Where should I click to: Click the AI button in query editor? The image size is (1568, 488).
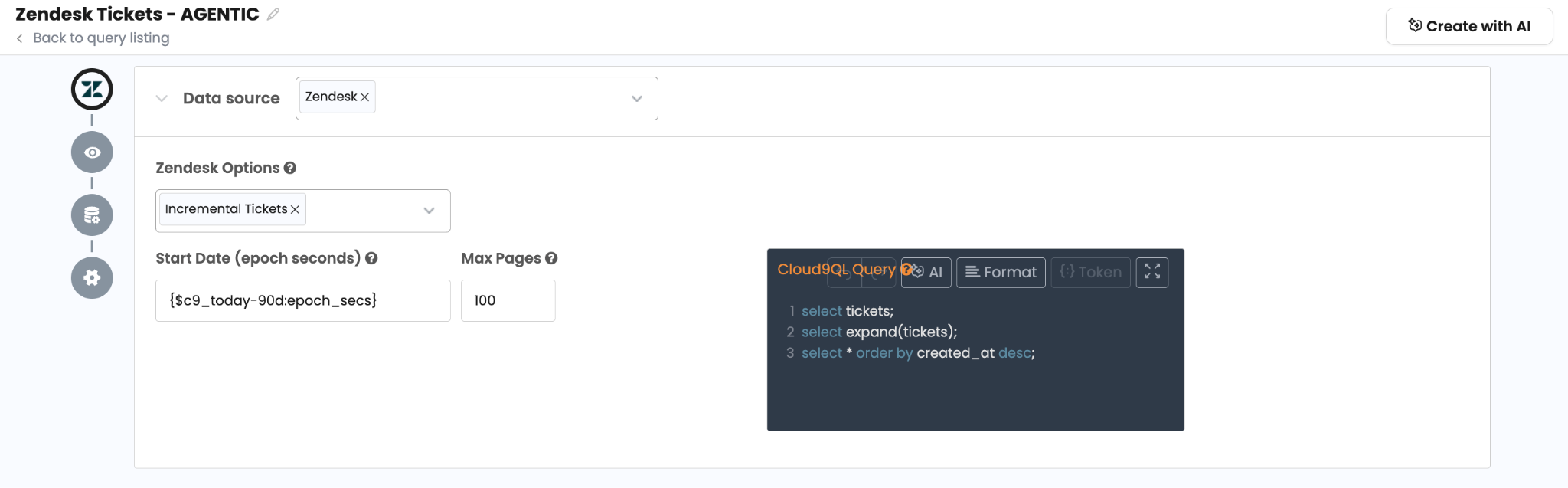[x=926, y=272]
